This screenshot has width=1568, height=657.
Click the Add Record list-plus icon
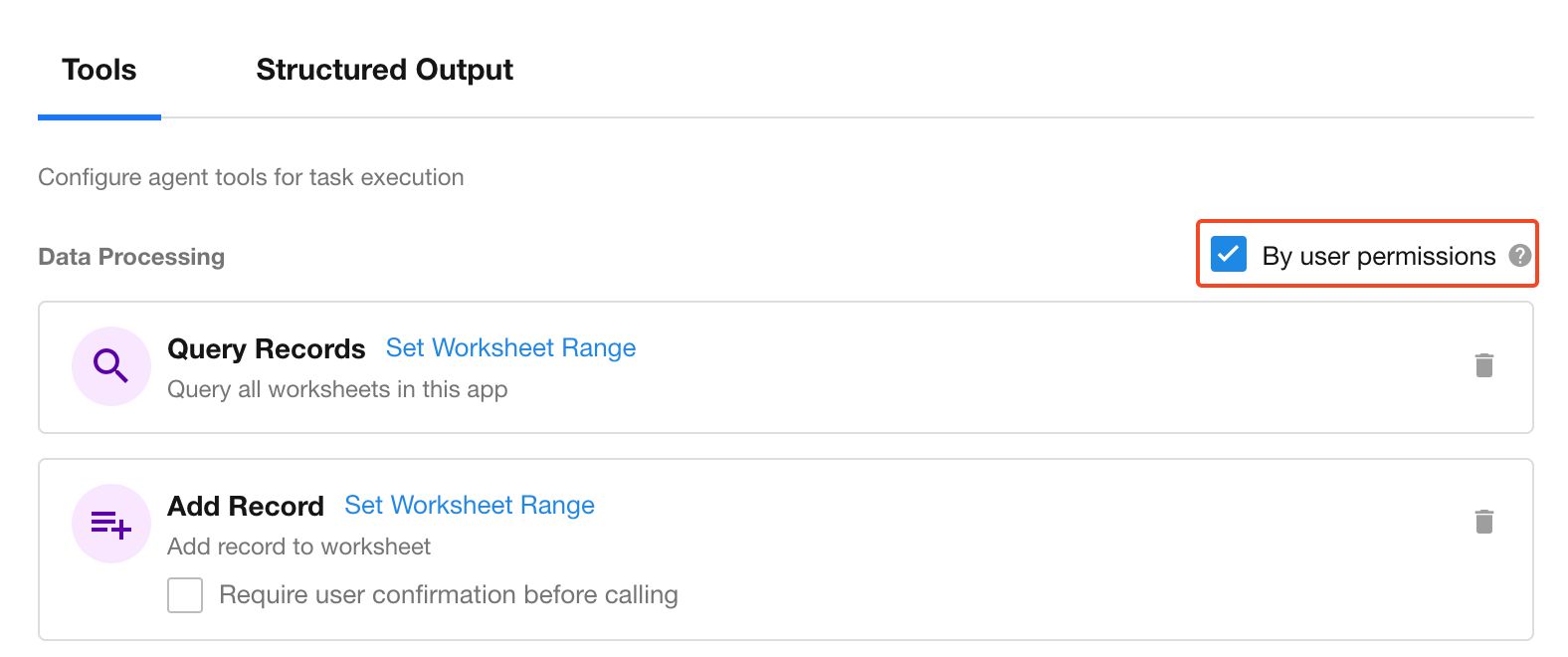(110, 524)
